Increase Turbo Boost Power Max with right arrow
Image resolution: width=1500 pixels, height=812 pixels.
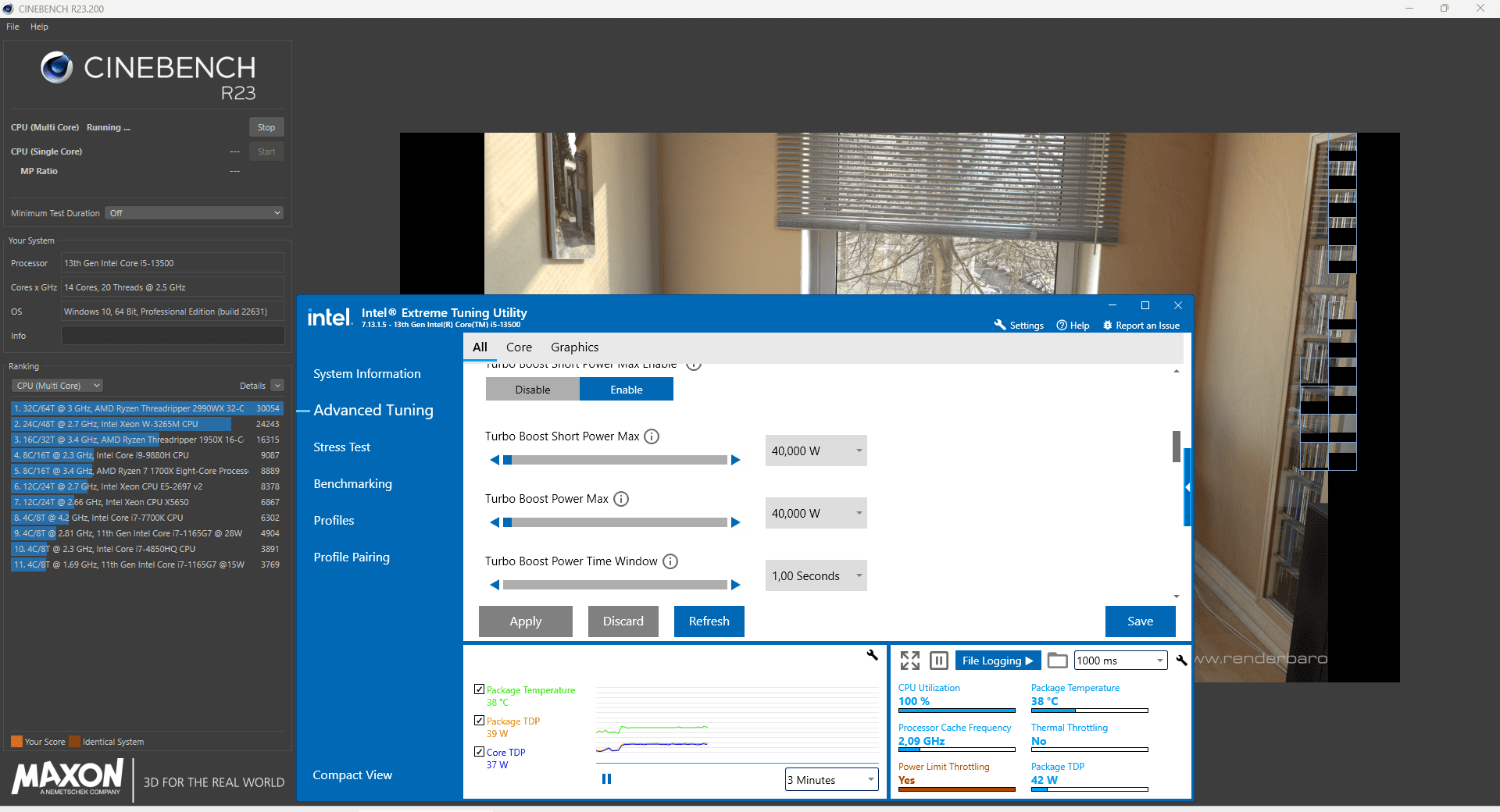tap(736, 522)
